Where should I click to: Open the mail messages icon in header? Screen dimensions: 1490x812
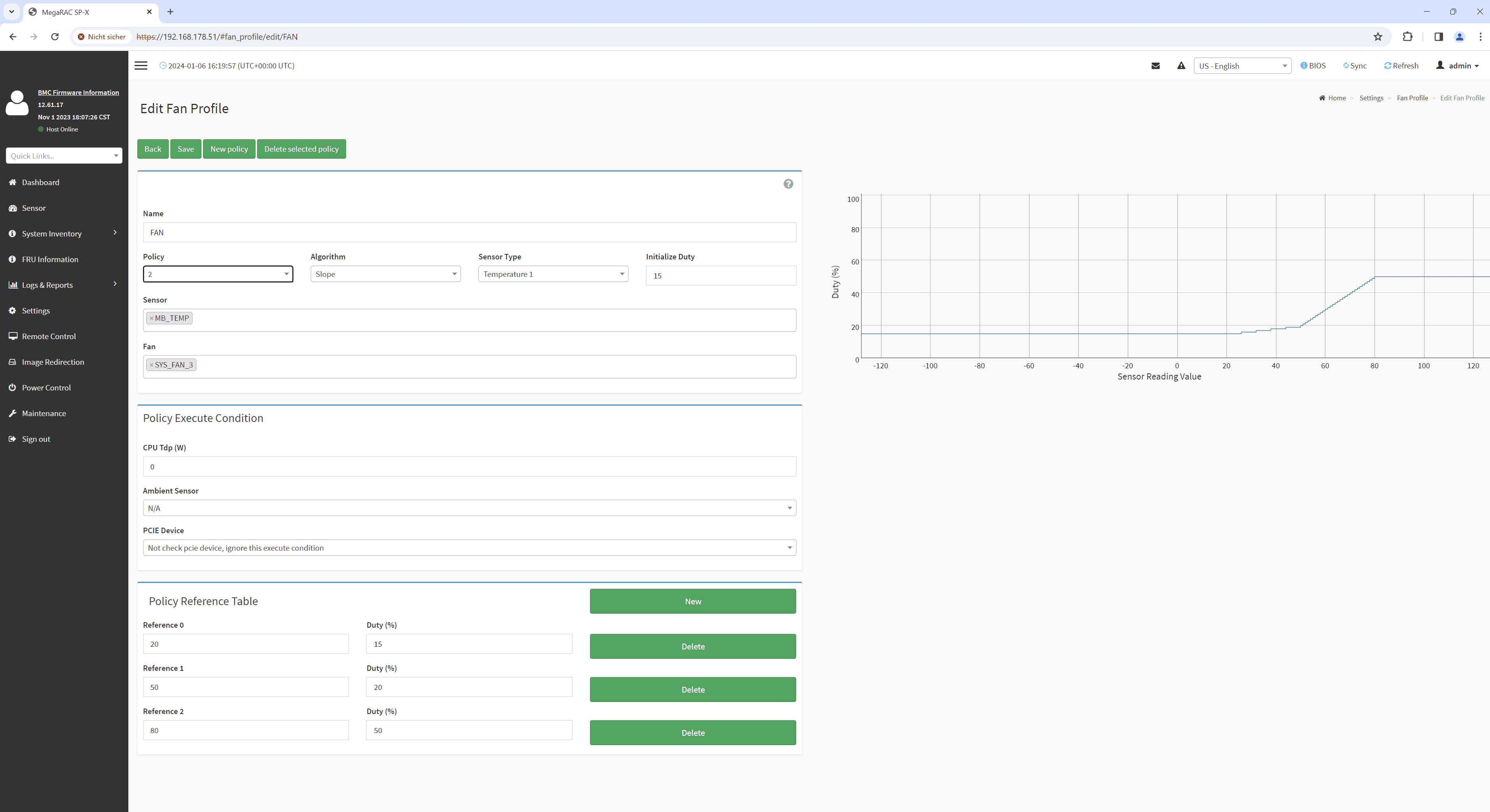point(1155,65)
